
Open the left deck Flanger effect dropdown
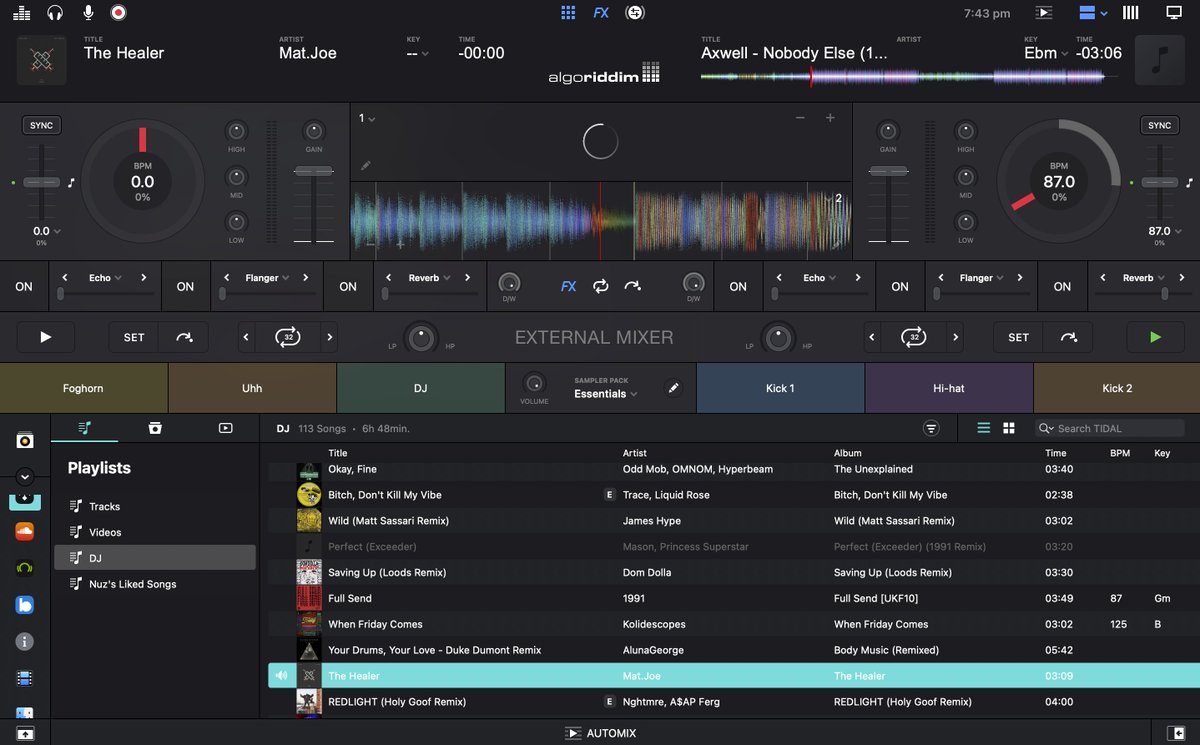pyautogui.click(x=267, y=278)
